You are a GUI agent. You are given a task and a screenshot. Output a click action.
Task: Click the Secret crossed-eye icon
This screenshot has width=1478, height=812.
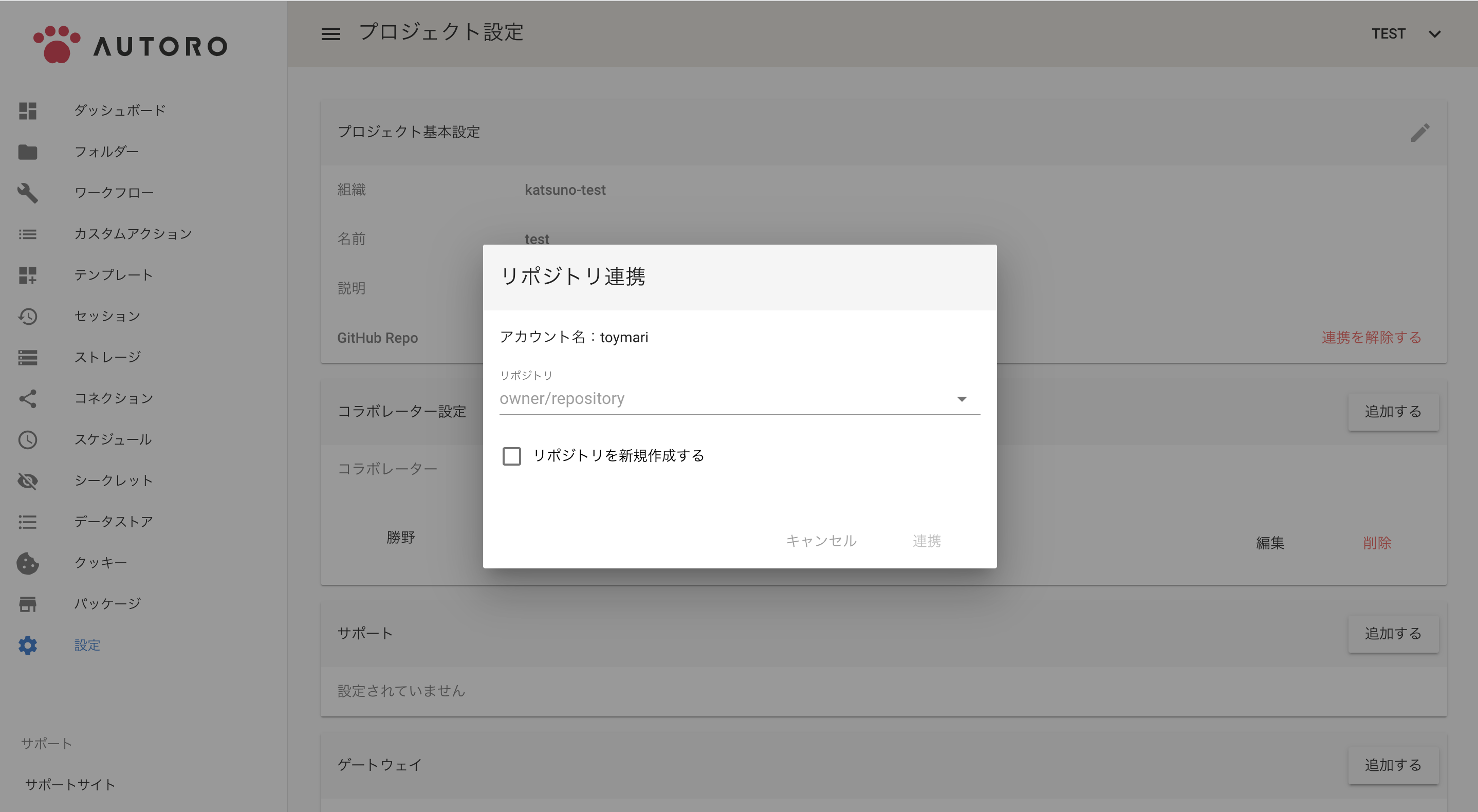[28, 481]
